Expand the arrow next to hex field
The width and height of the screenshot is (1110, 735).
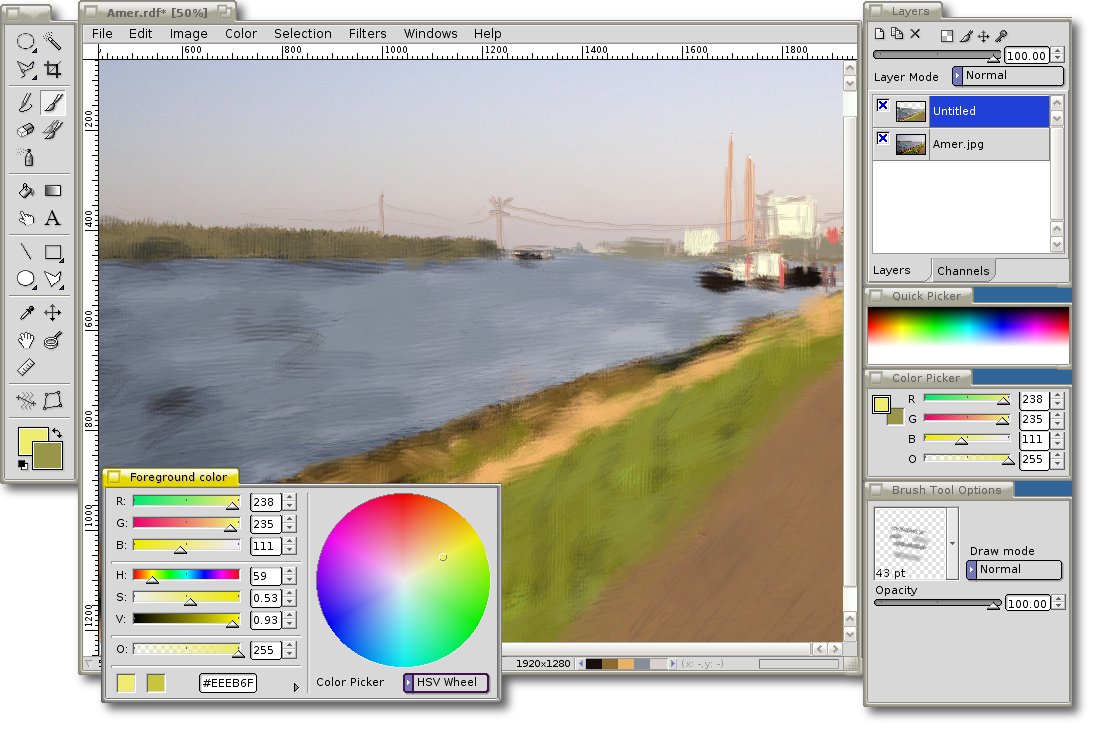tap(296, 687)
